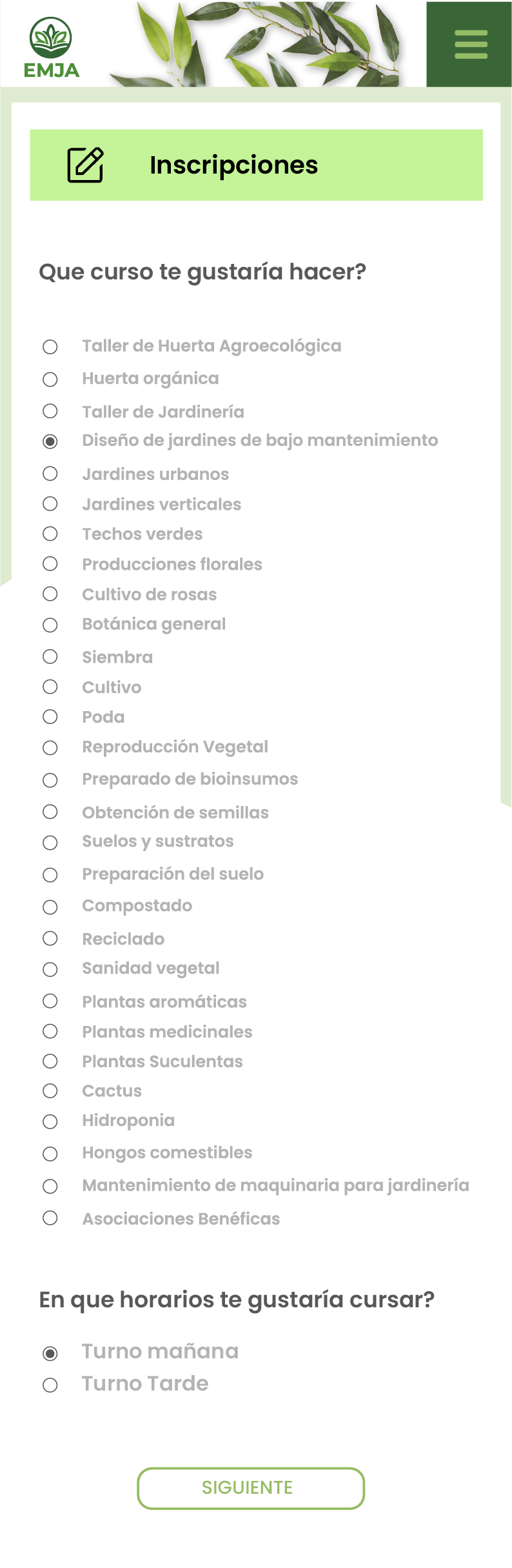Open the hamburger menu
Viewport: 512px width, 1568px height.
[471, 44]
